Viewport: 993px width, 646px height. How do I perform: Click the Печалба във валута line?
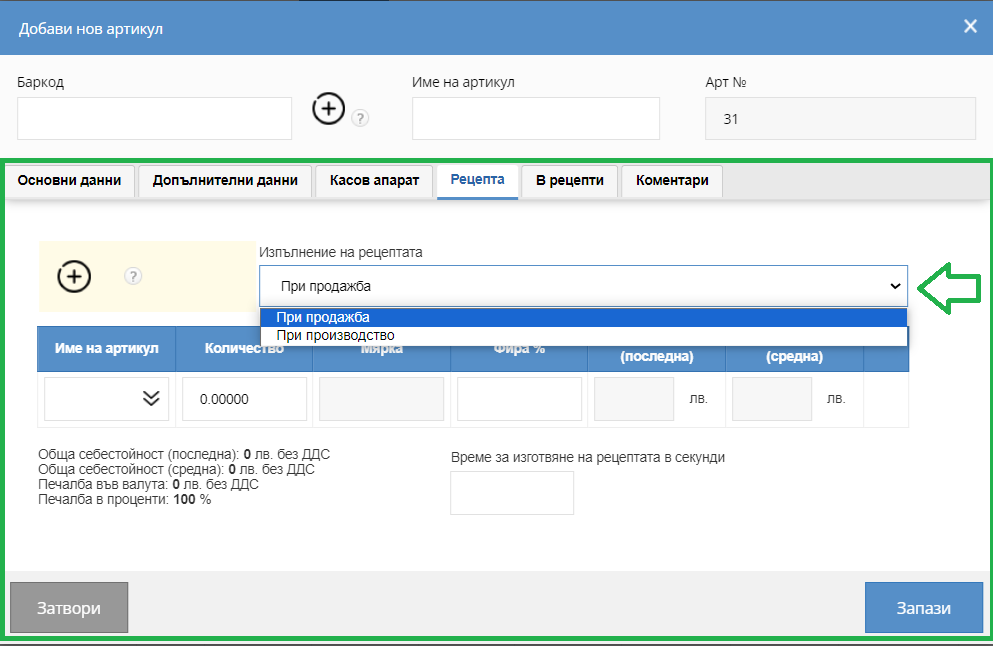pos(148,484)
